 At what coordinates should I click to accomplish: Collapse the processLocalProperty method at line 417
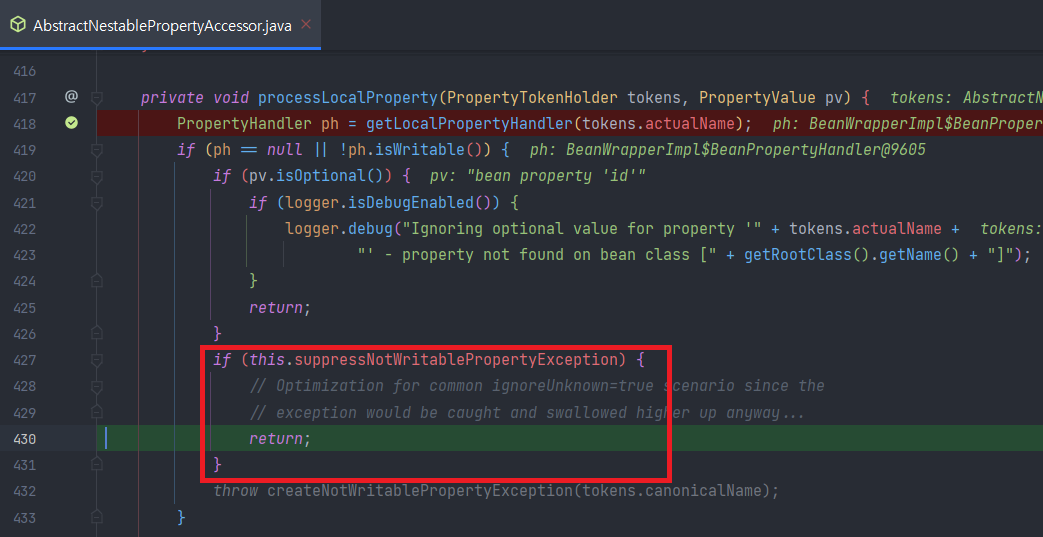tap(97, 98)
